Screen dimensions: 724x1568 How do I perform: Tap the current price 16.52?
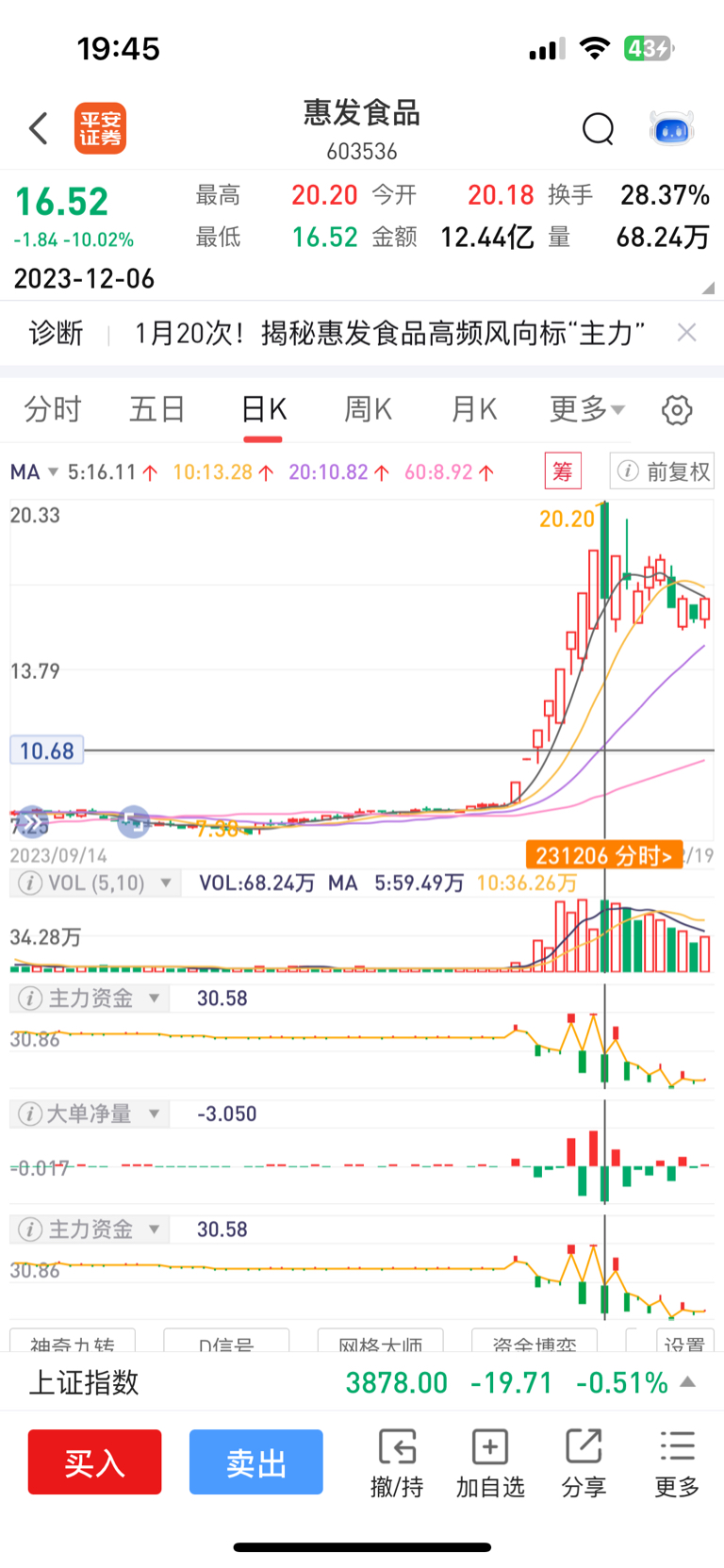click(62, 202)
